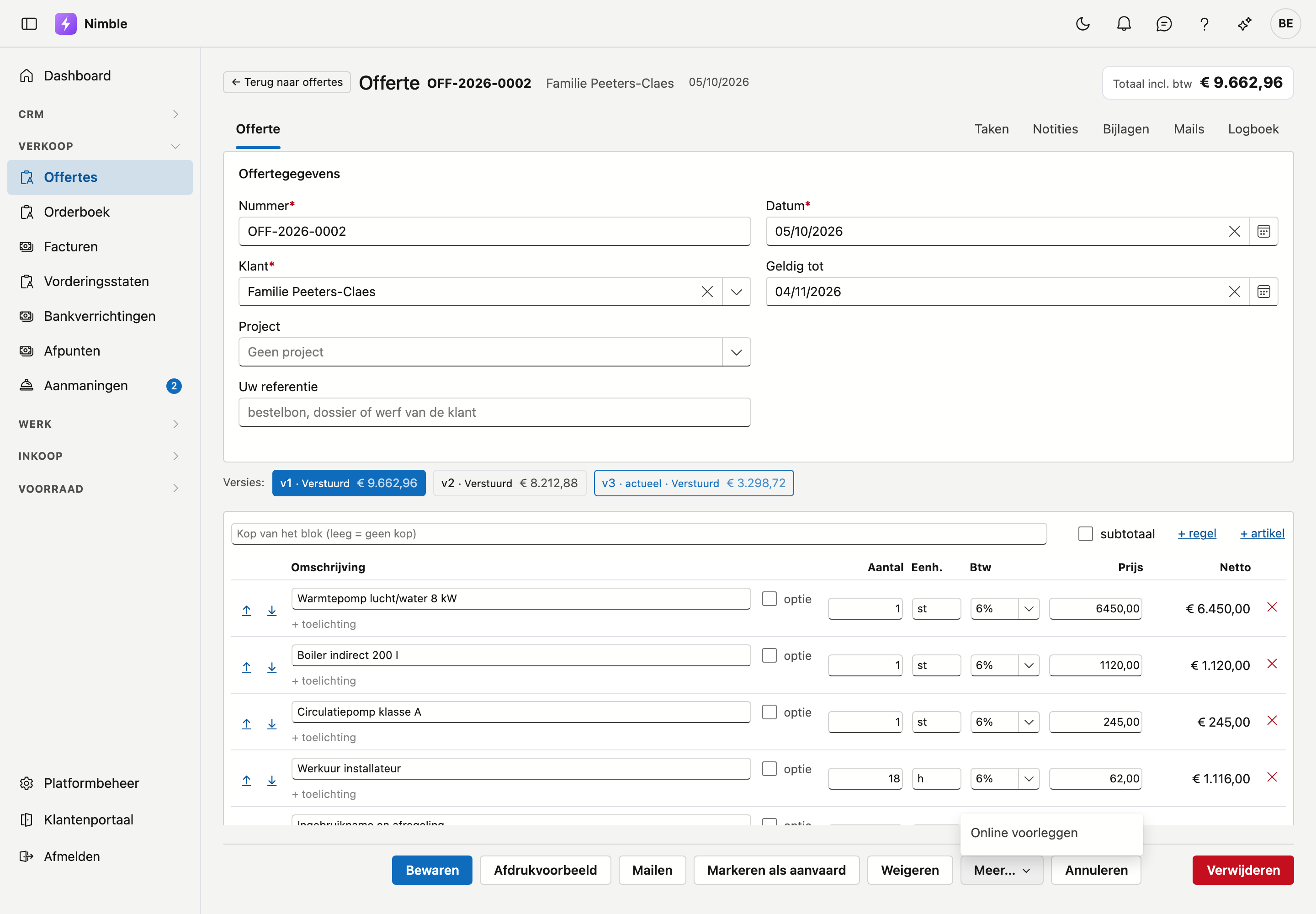This screenshot has width=1316, height=914.
Task: Clear the Geldig tot date
Action: 1234,292
